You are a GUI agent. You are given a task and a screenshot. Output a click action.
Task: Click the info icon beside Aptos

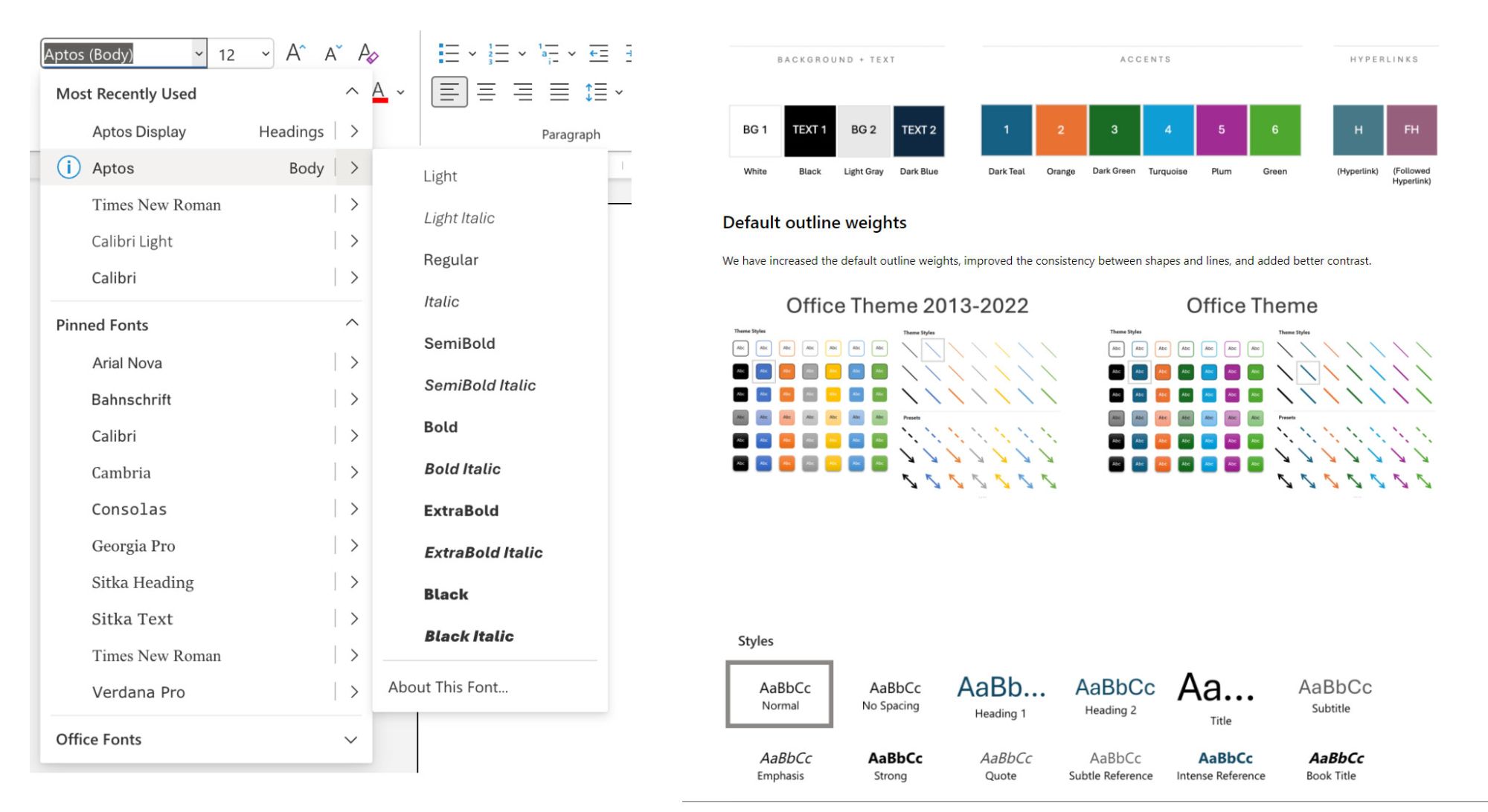tap(68, 167)
